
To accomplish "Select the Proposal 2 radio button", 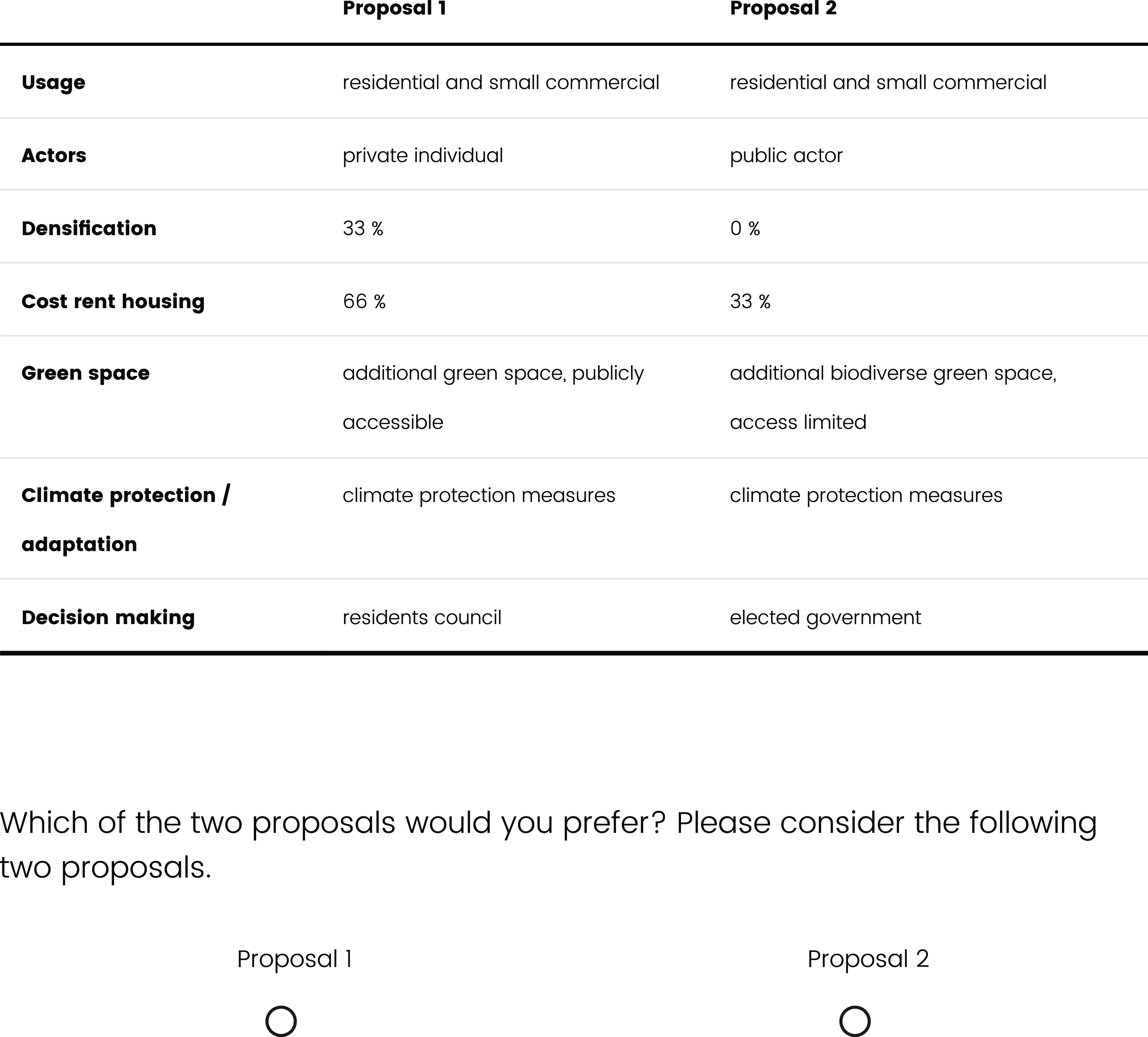I will point(855,1021).
